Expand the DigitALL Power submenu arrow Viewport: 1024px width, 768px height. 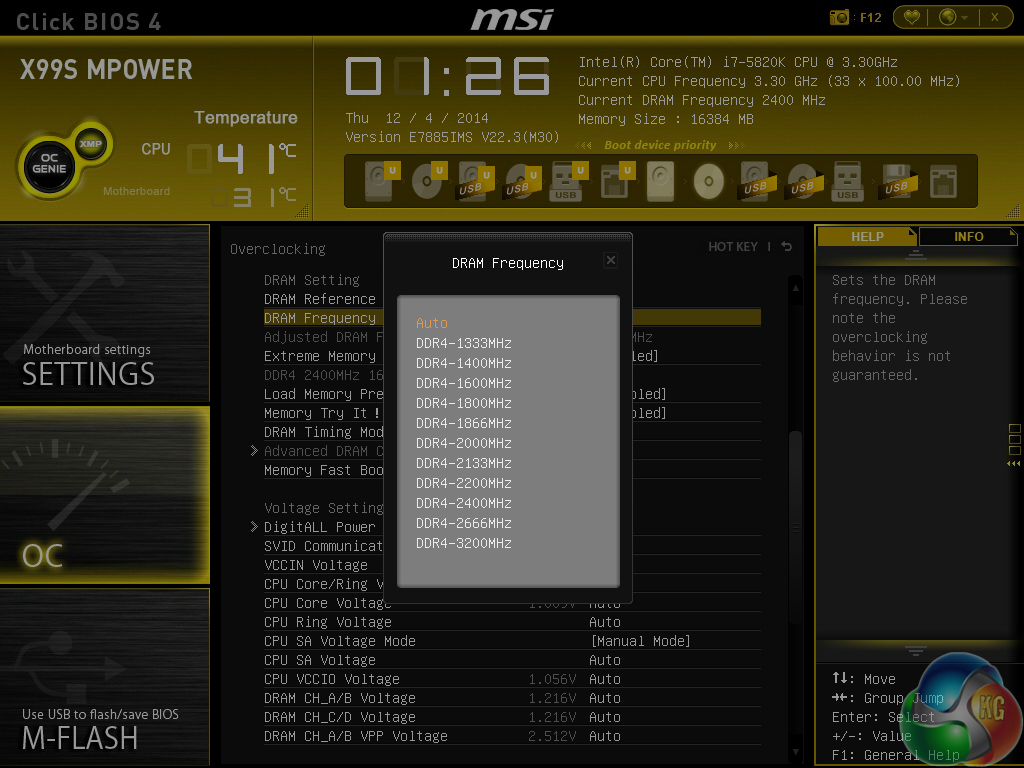(254, 526)
